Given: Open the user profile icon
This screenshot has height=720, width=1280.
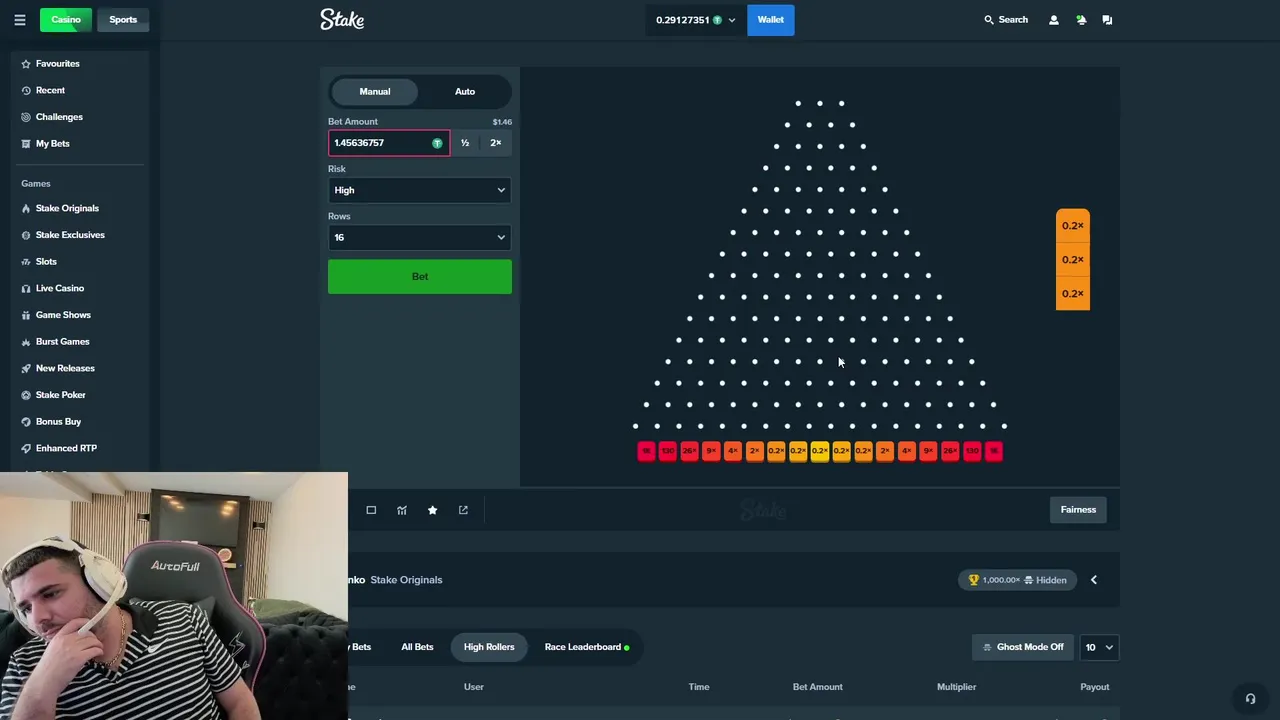Looking at the screenshot, I should coord(1053,20).
